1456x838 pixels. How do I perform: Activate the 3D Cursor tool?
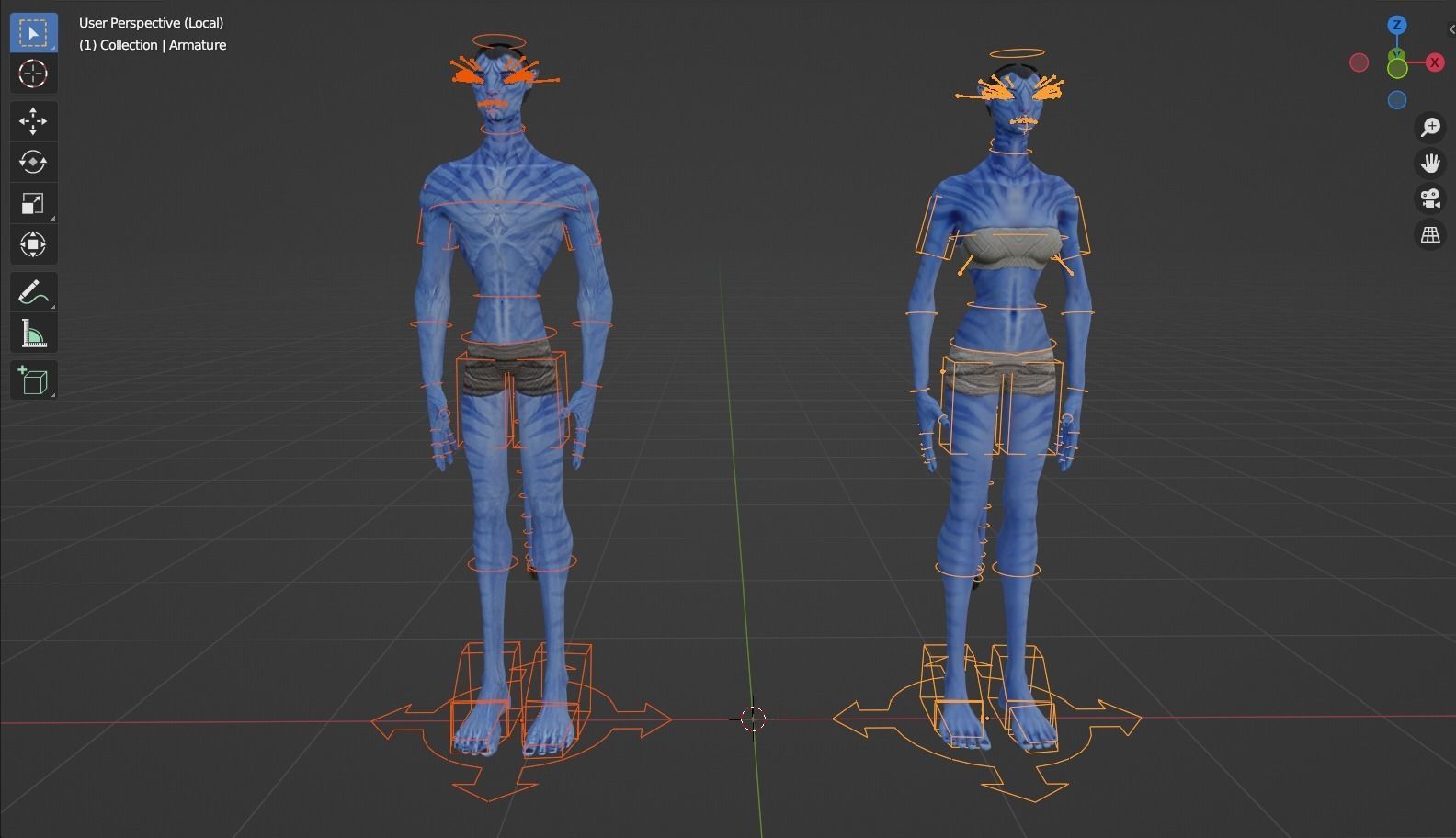(33, 74)
